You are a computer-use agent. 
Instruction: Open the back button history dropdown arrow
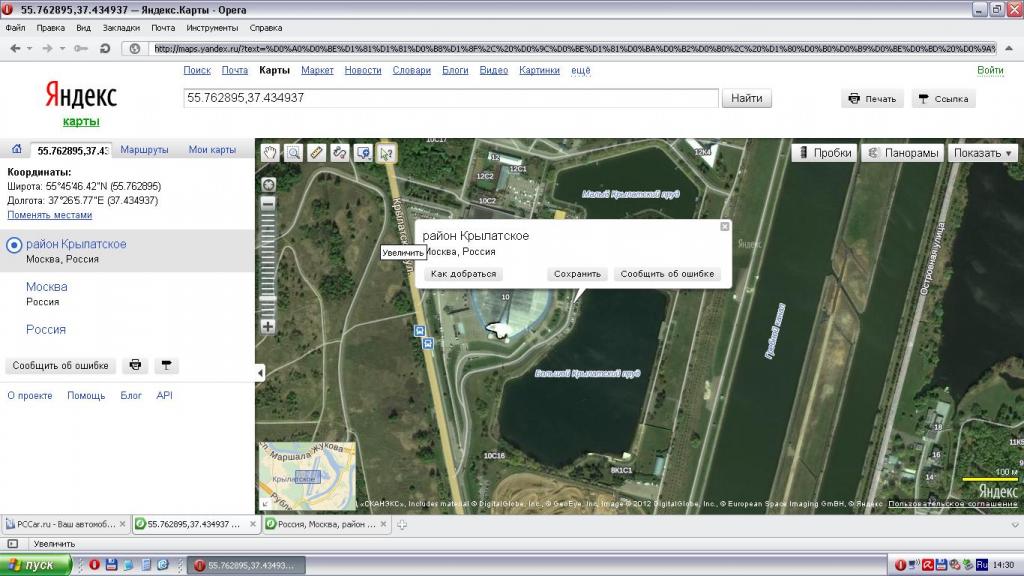[x=29, y=48]
